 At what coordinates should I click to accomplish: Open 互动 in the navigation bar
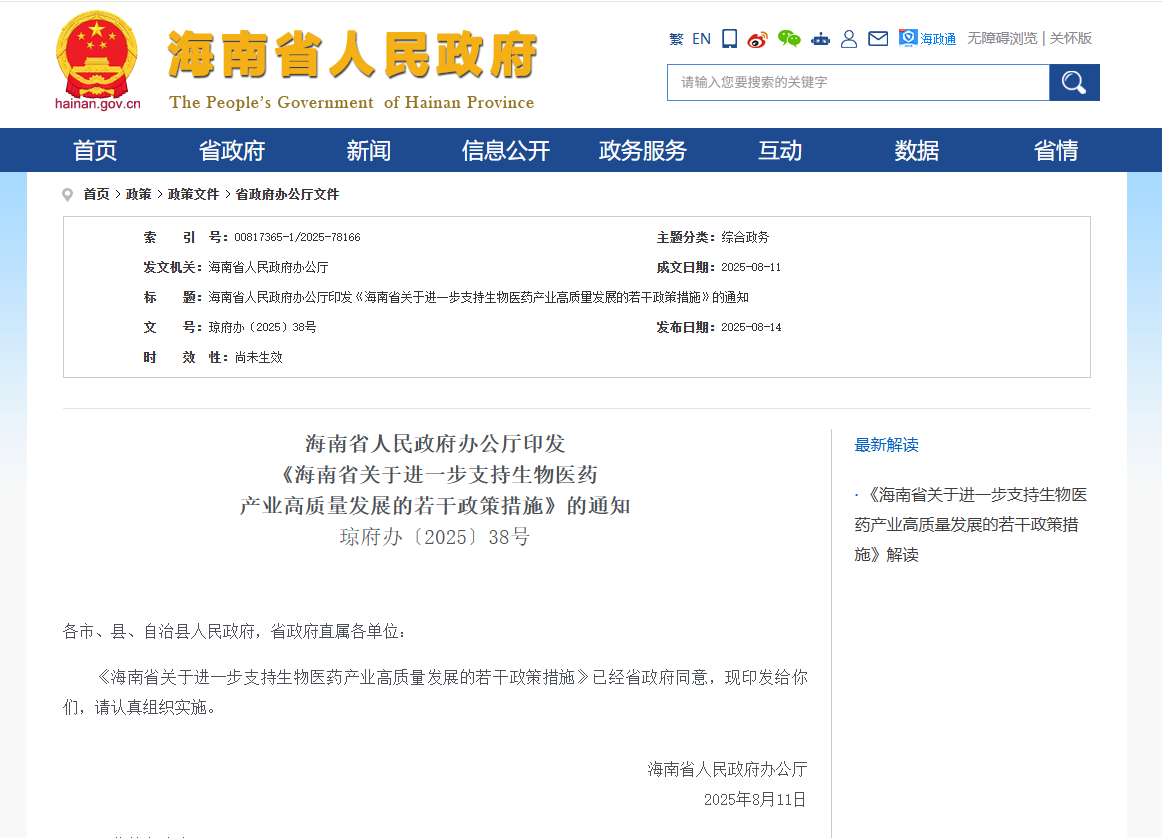coord(780,150)
